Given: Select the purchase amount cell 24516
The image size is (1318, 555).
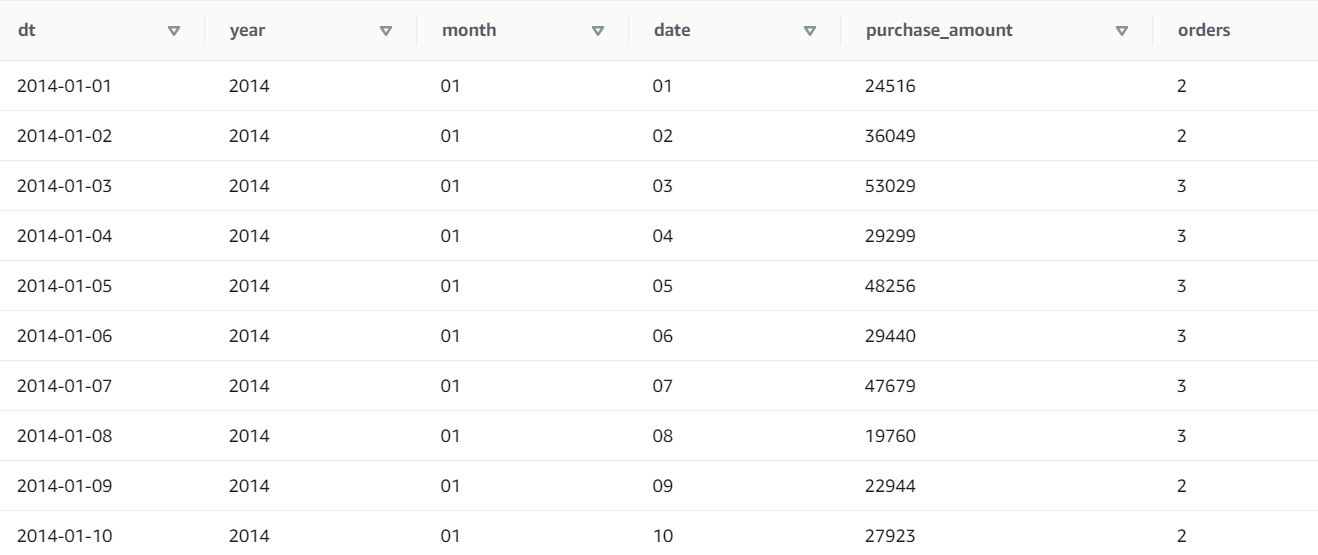Looking at the screenshot, I should coord(890,86).
